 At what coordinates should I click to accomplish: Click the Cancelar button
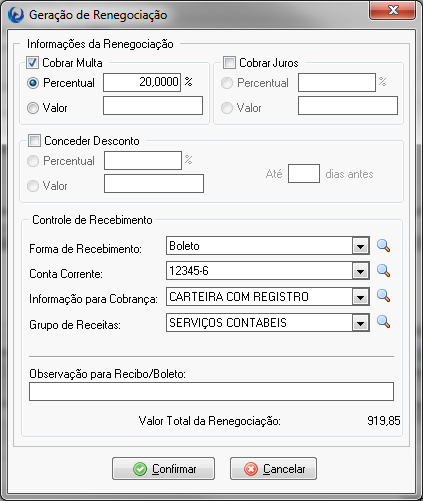(273, 469)
